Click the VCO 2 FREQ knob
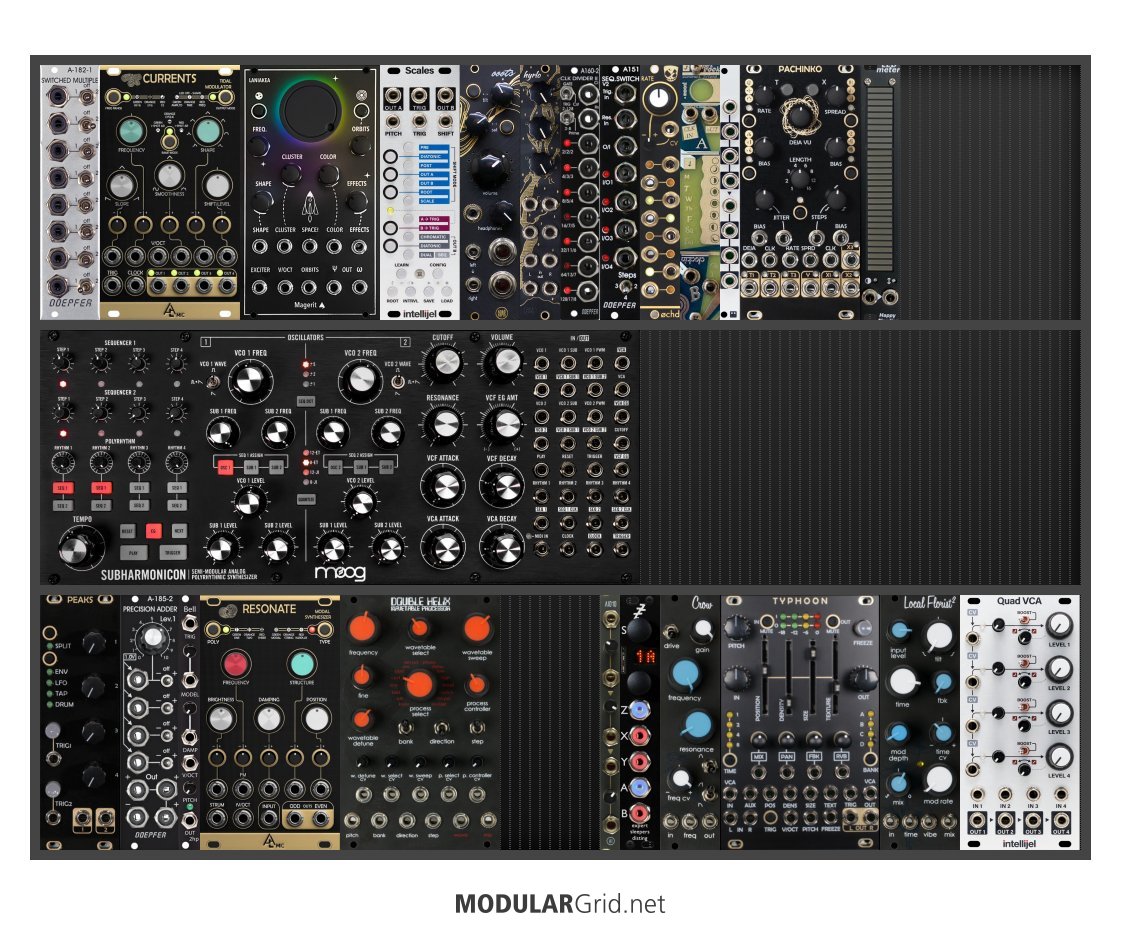Screen dimensions: 1121x925 click(360, 380)
